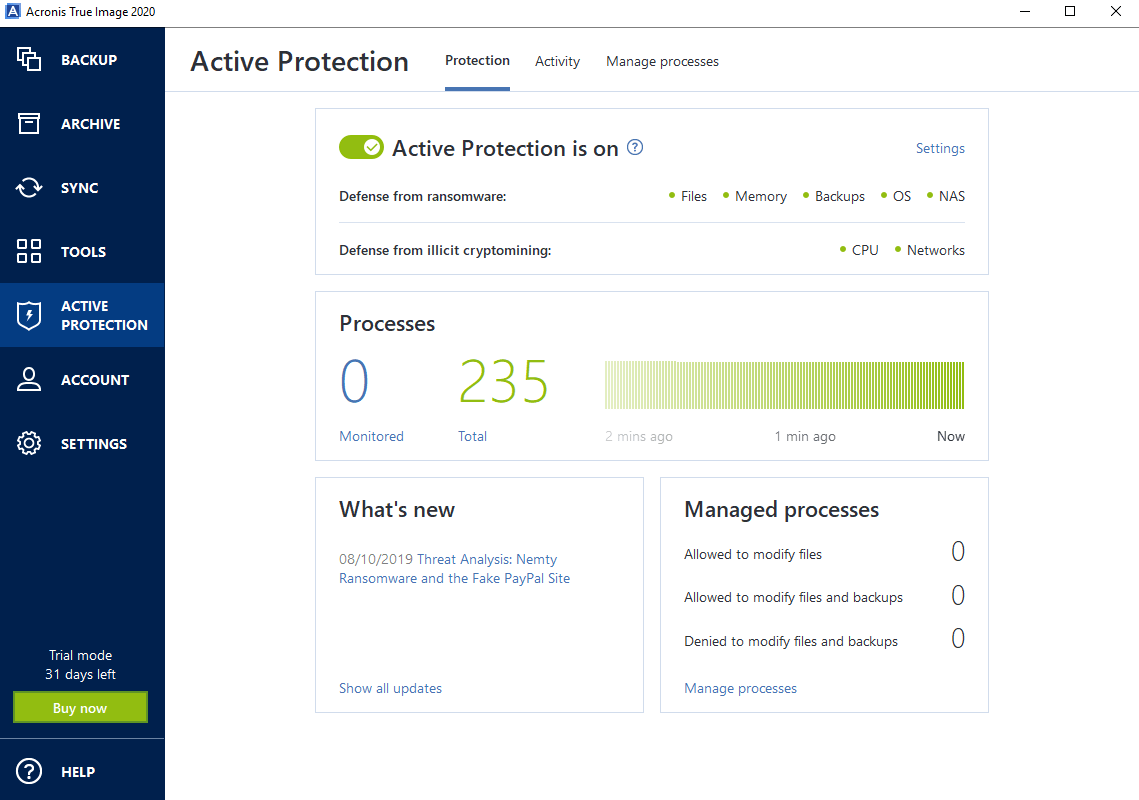Click the Backups defense indicator
The image size is (1139, 800).
click(833, 196)
